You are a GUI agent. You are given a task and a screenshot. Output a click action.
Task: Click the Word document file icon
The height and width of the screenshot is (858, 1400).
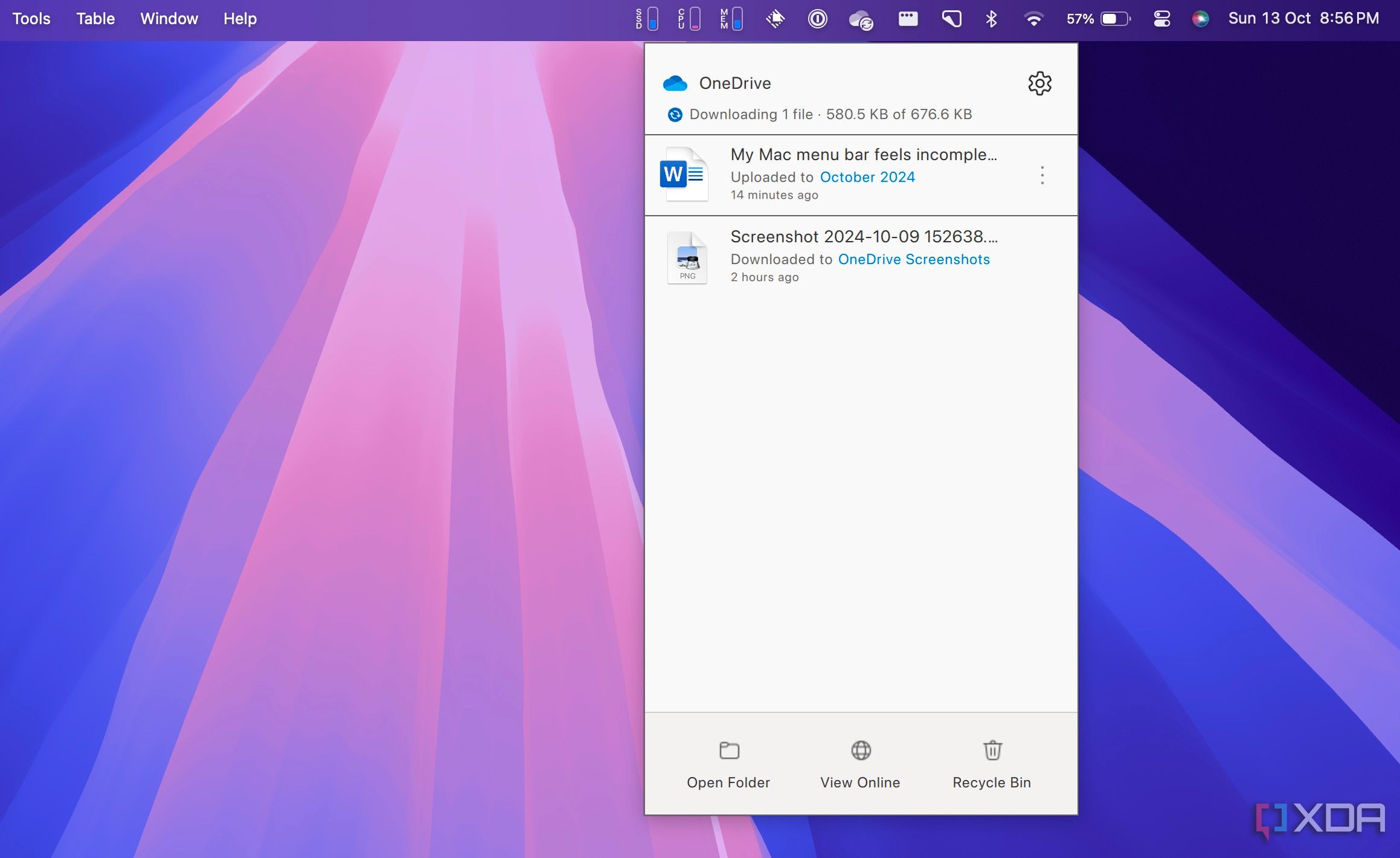coord(684,174)
